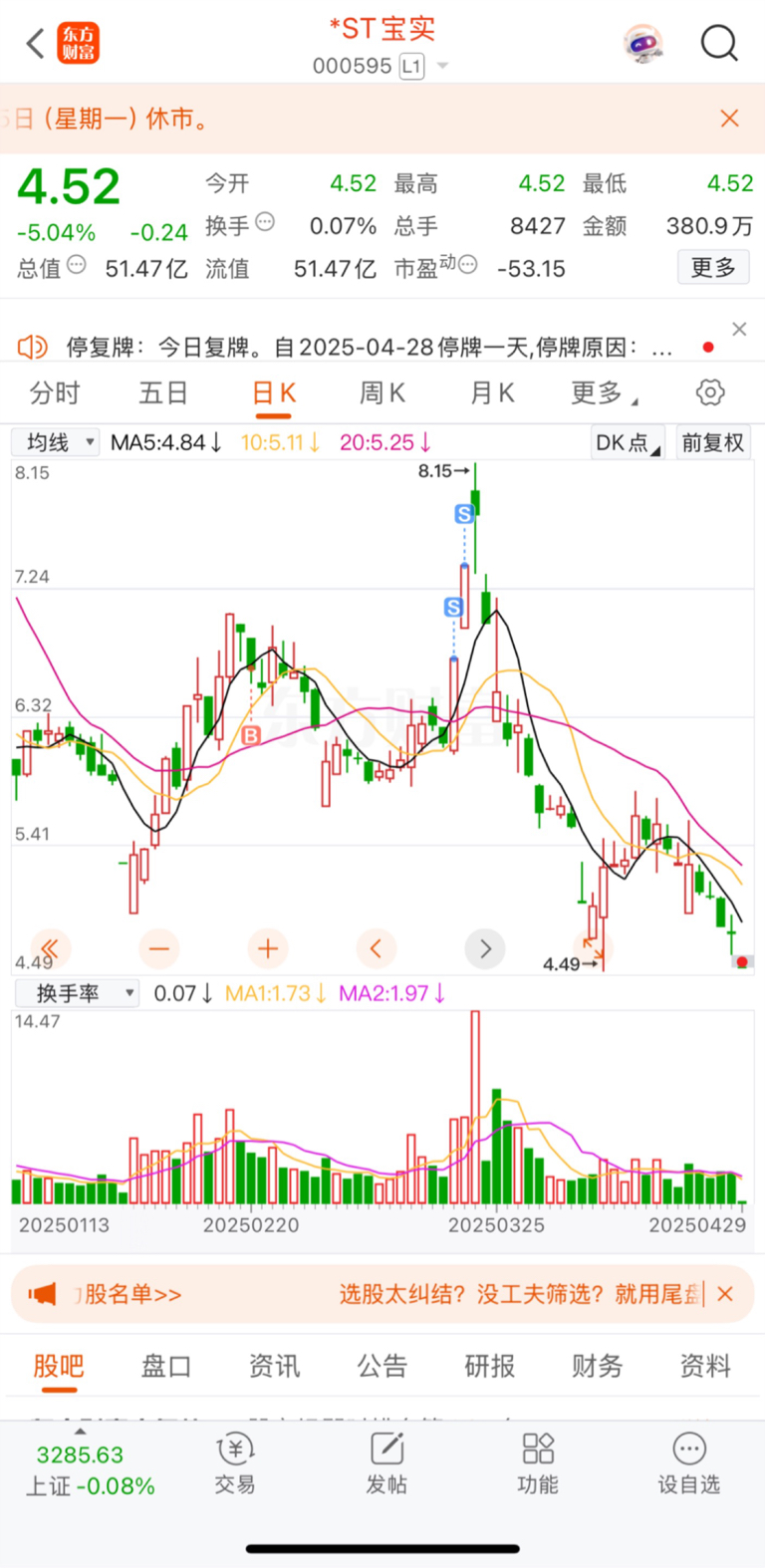Screen dimensions: 765x1568
Task: Open the suspension announcement speaker icon
Action: [x=33, y=347]
